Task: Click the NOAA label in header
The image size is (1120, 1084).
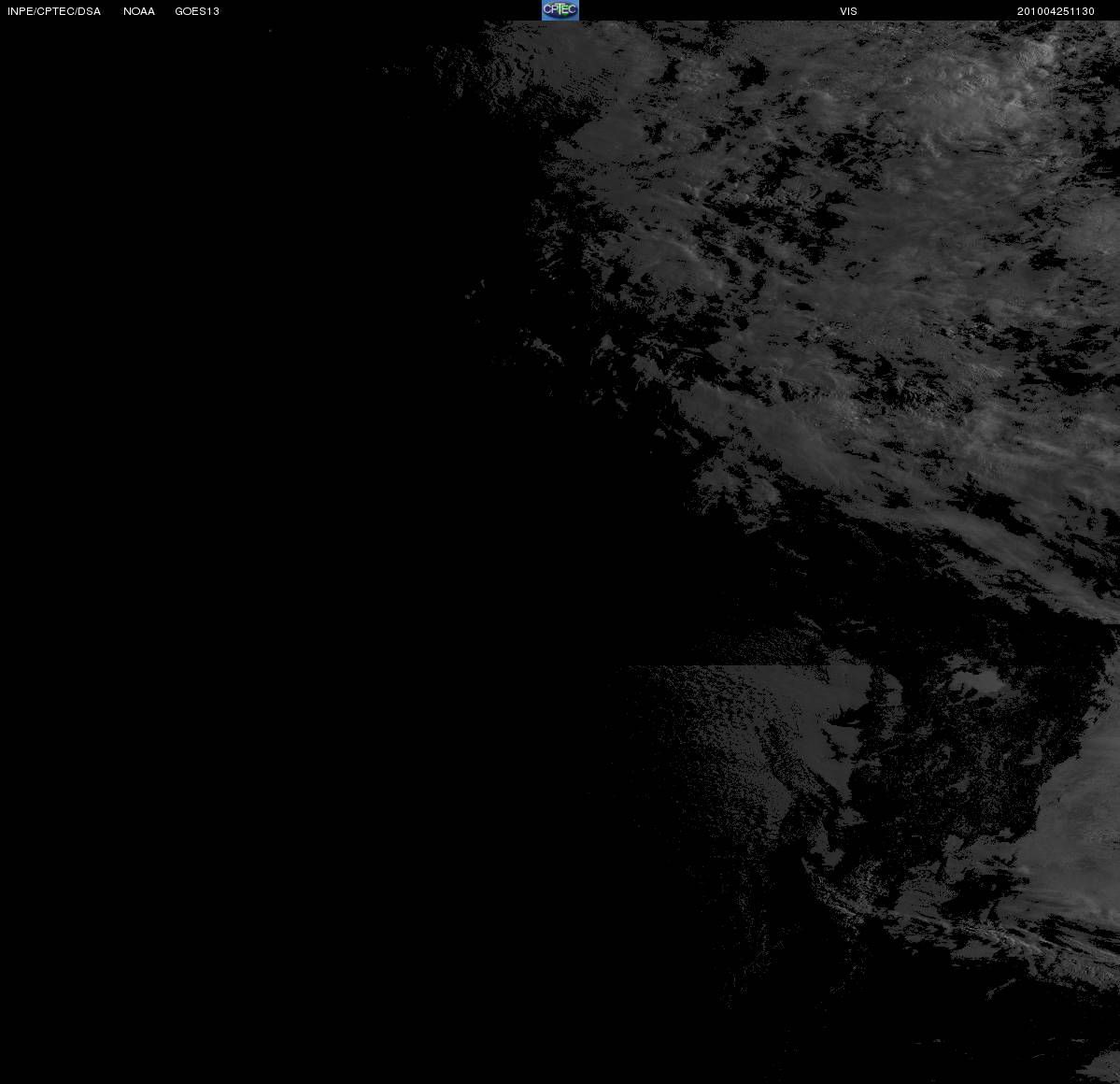Action: point(138,11)
